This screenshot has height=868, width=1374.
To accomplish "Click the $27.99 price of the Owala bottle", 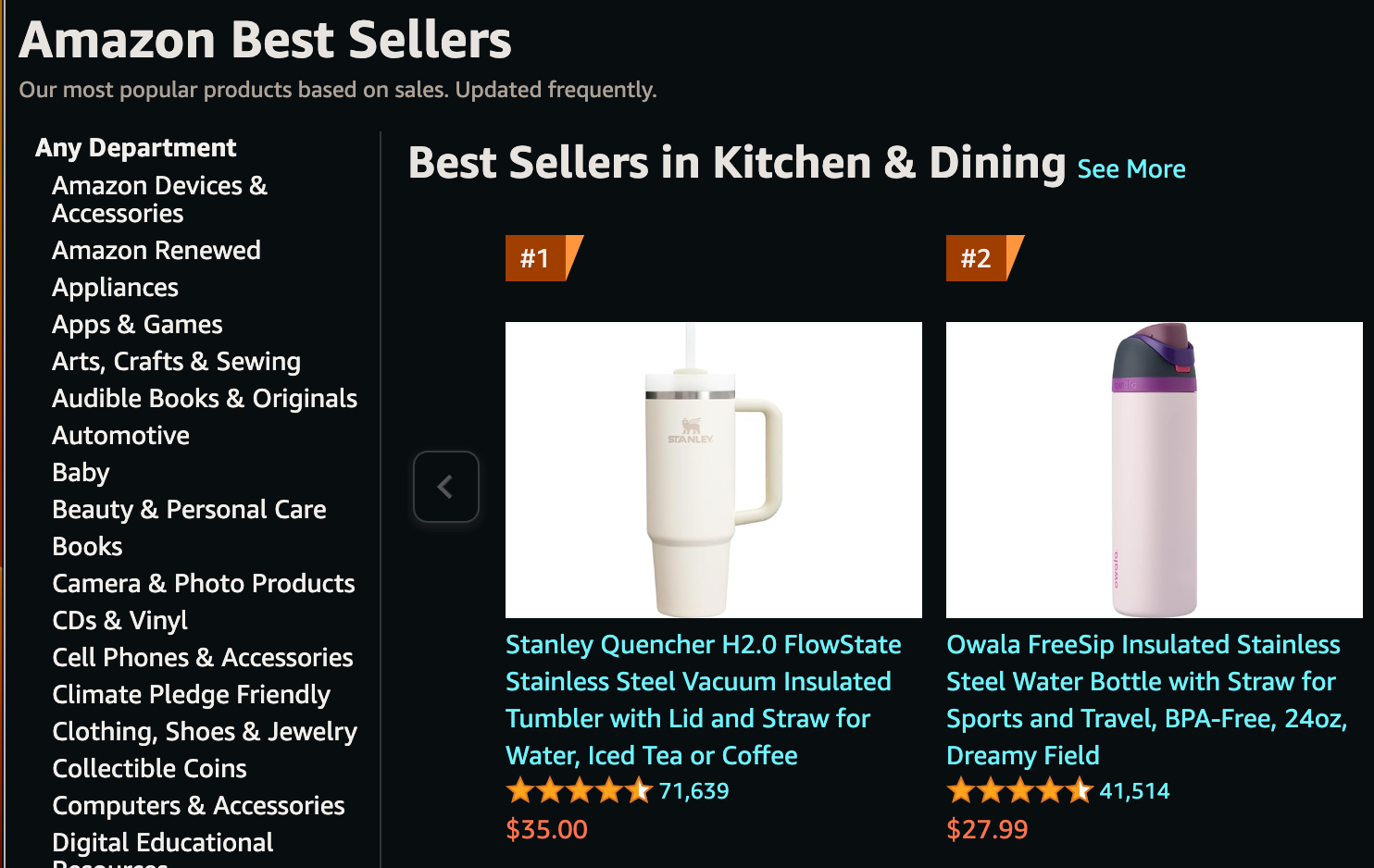I will pos(987,829).
